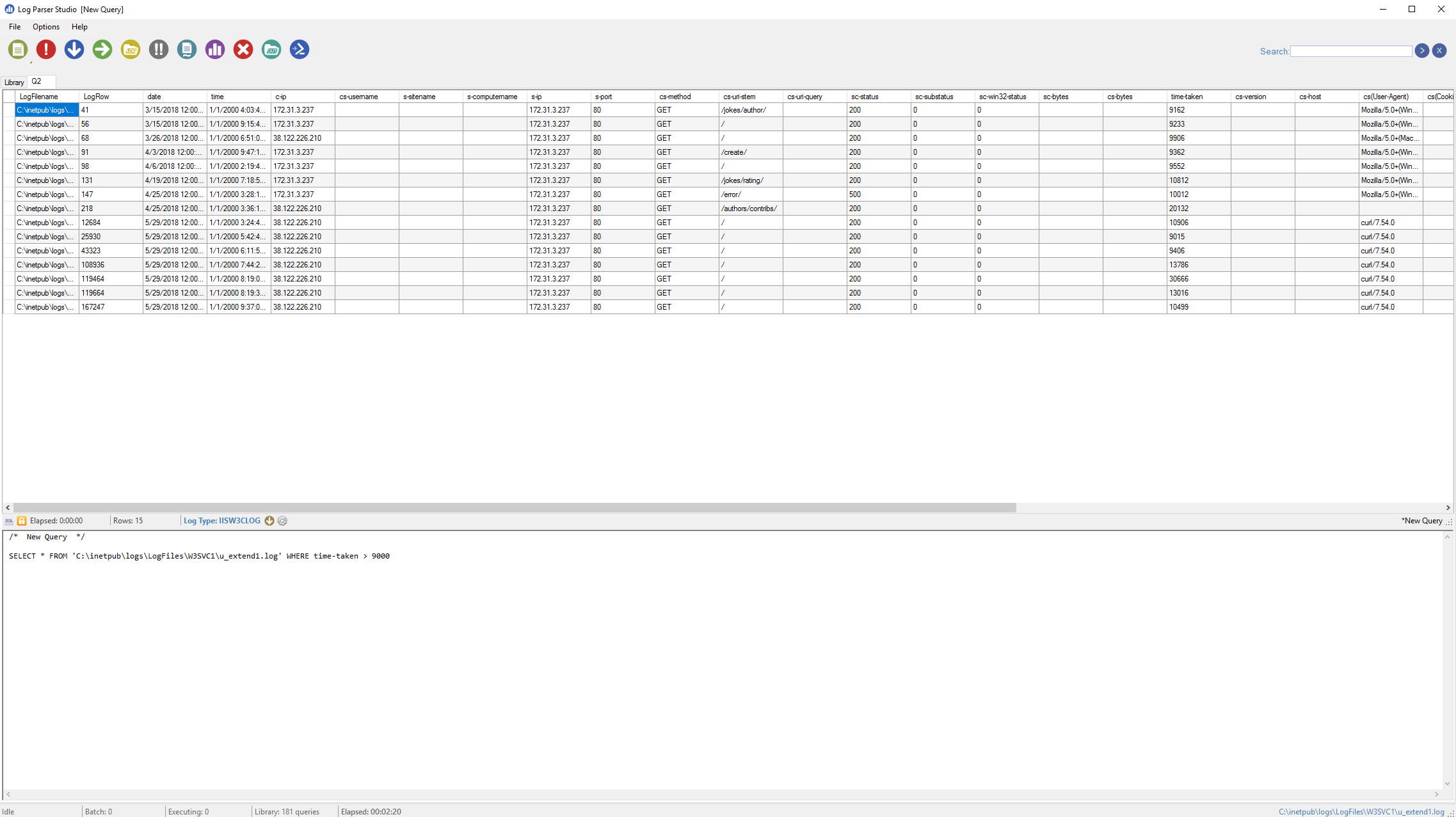
Task: Click the gray pause icon in the toolbar
Action: (x=158, y=49)
